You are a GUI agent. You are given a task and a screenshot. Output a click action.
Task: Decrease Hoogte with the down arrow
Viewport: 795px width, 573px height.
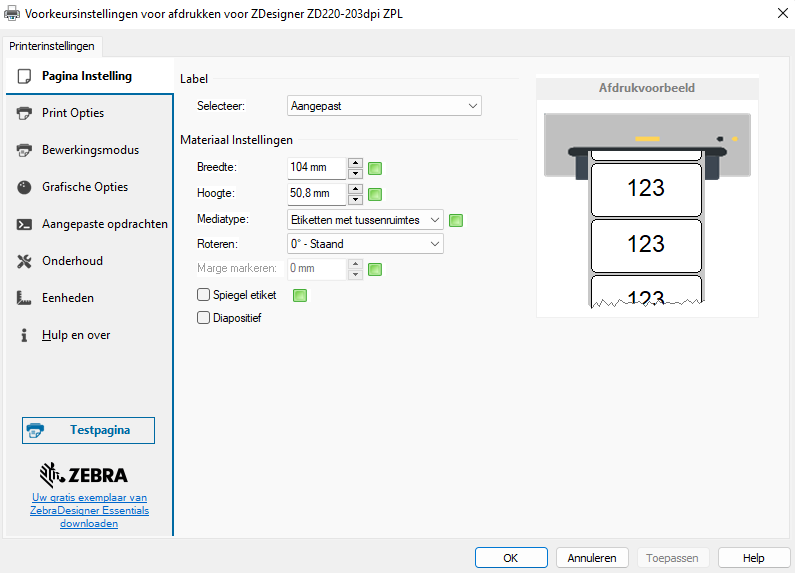coord(355,199)
